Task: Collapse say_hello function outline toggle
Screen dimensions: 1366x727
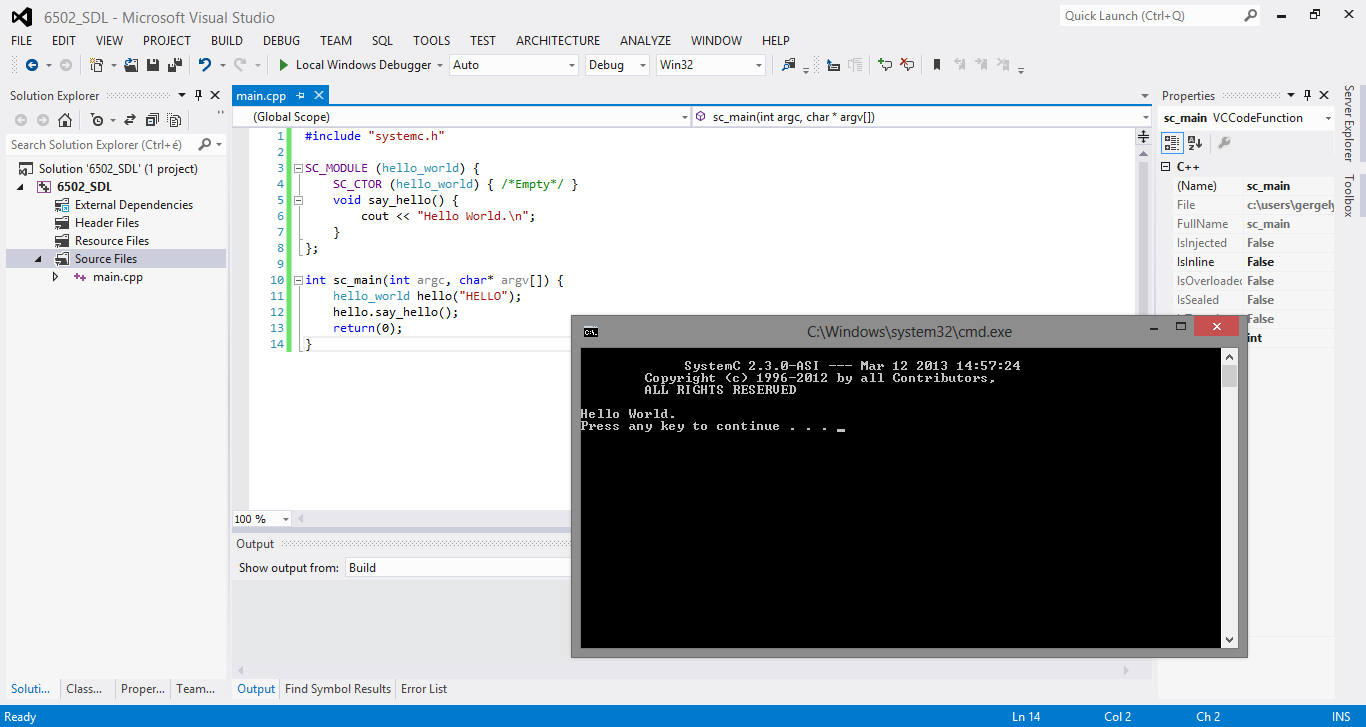Action: tap(298, 200)
